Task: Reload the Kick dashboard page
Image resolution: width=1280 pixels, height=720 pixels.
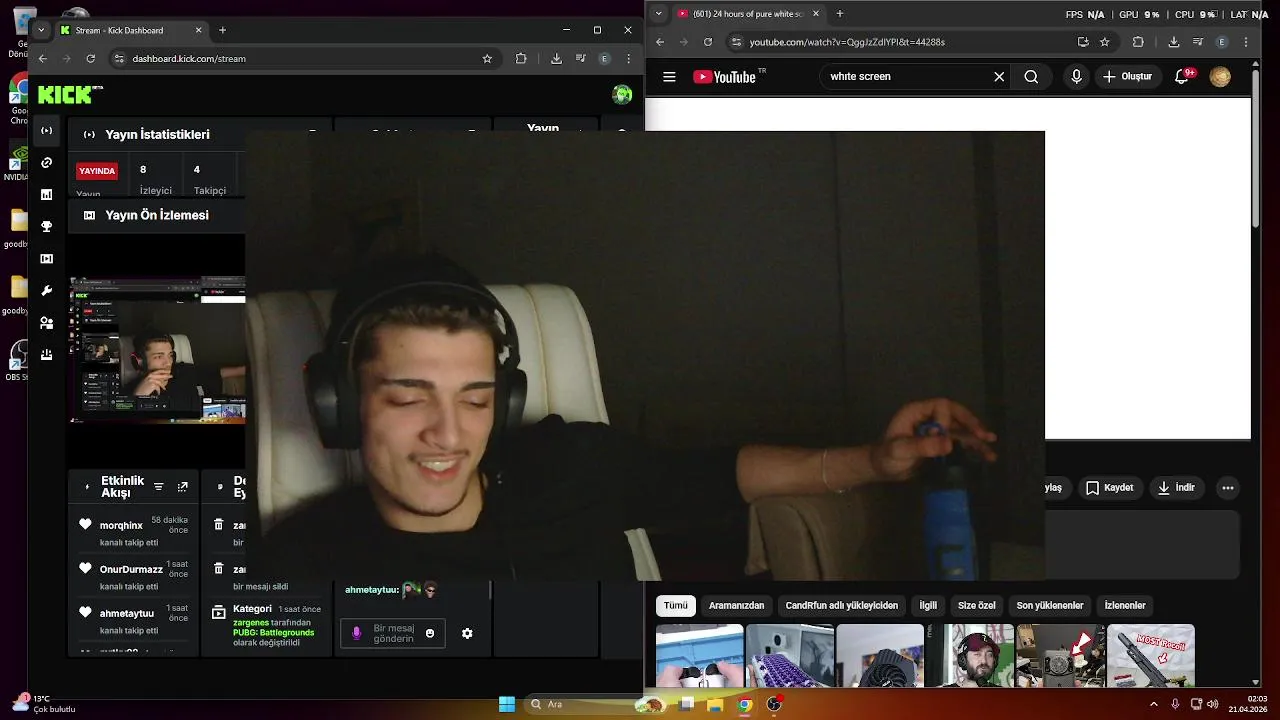Action: 90,59
